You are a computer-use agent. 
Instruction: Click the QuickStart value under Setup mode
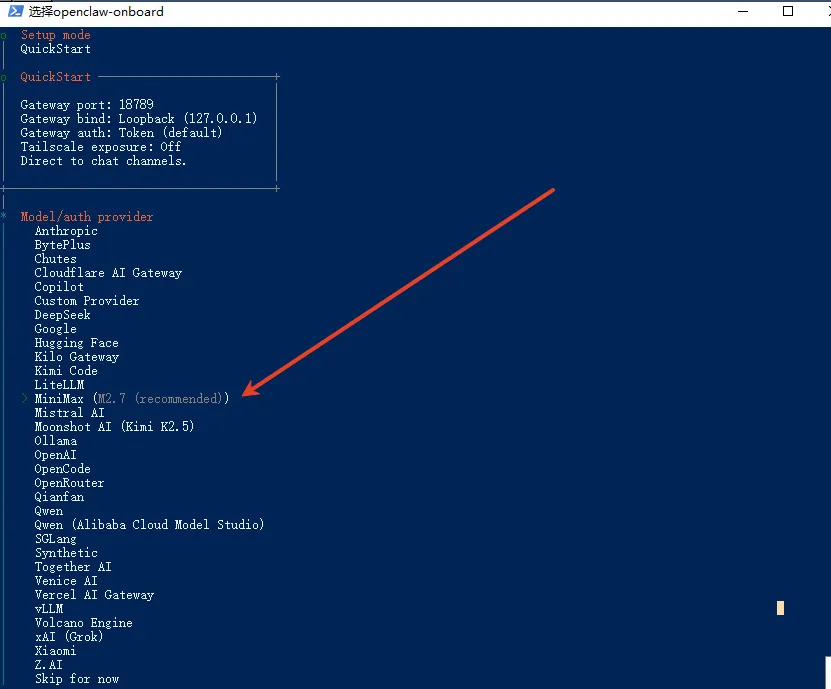click(x=56, y=49)
